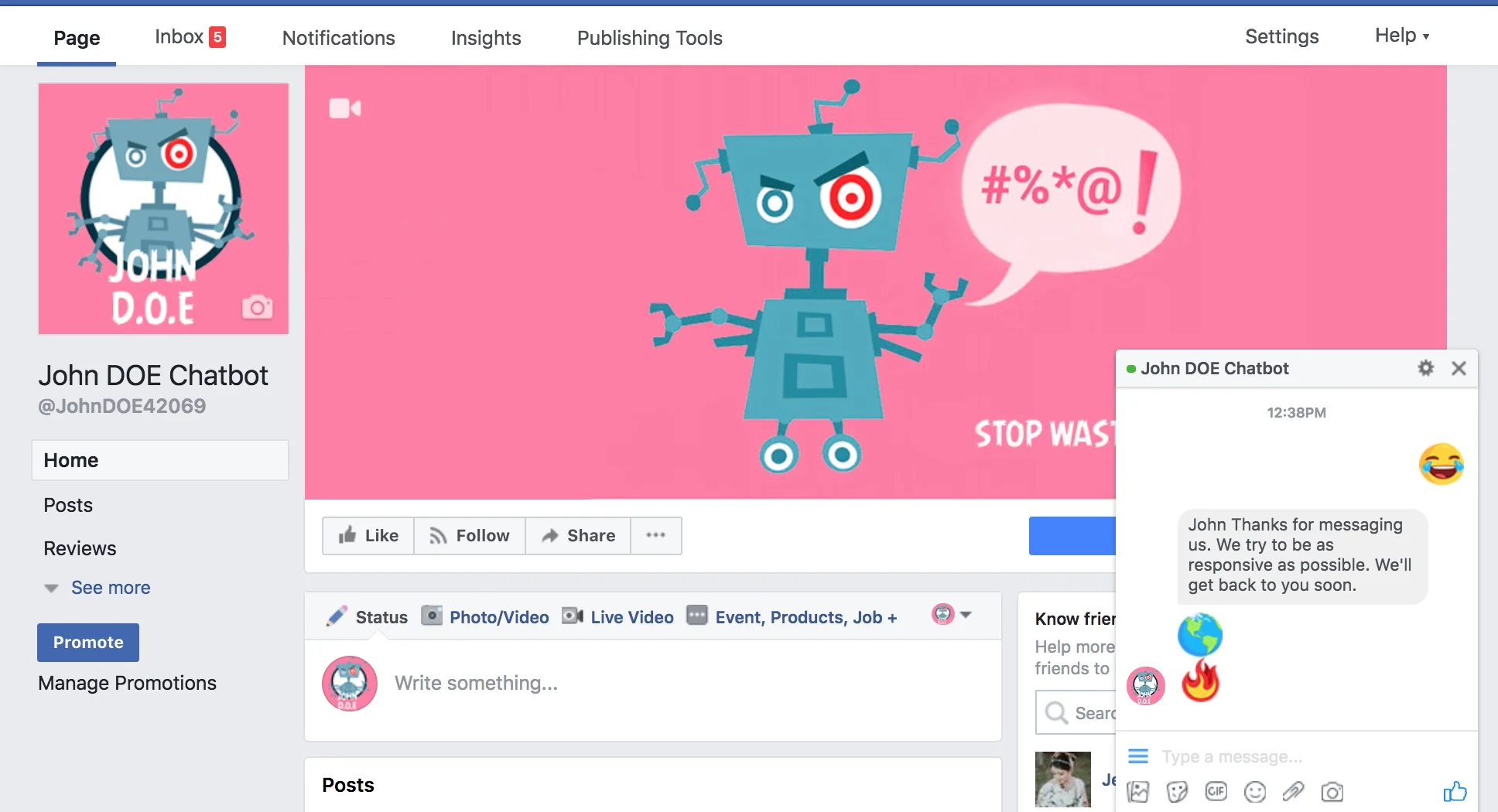Open the sticker picker in chat

coord(1177,792)
